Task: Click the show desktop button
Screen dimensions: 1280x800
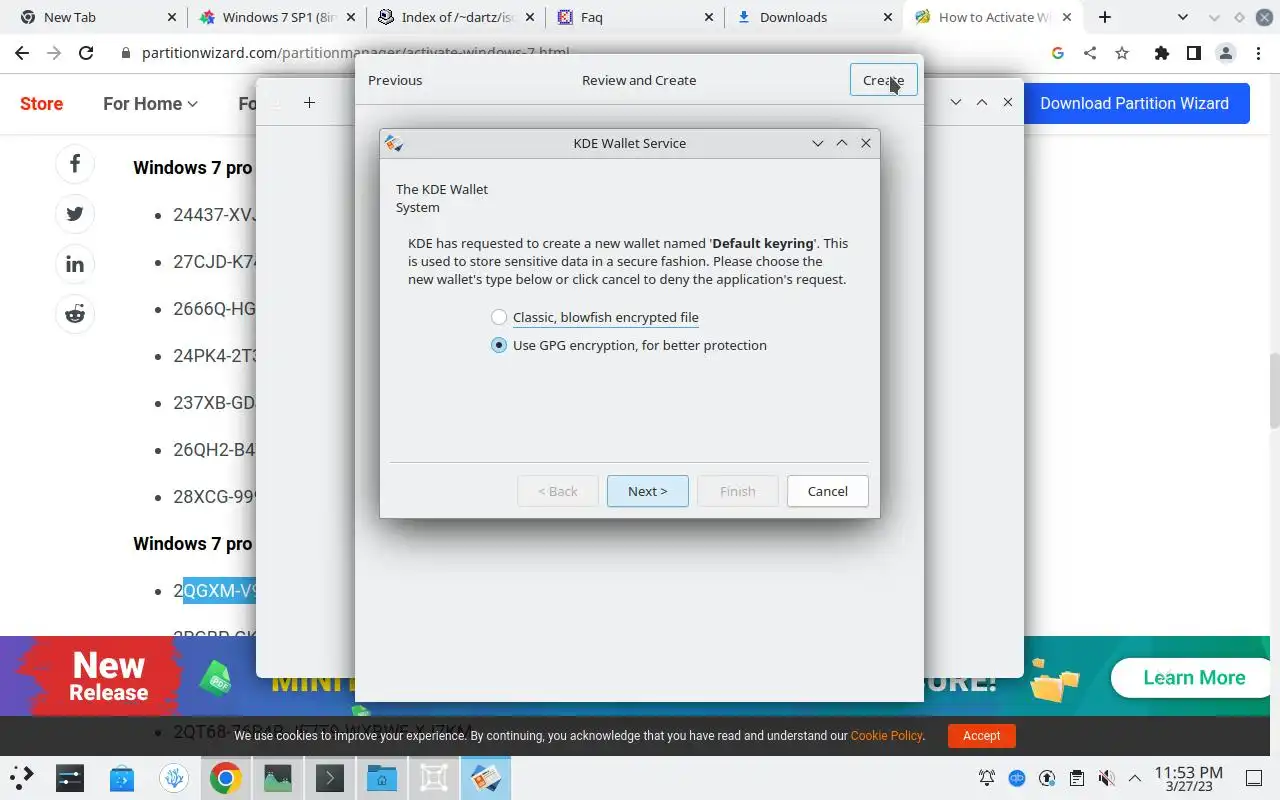Action: pos(1253,778)
